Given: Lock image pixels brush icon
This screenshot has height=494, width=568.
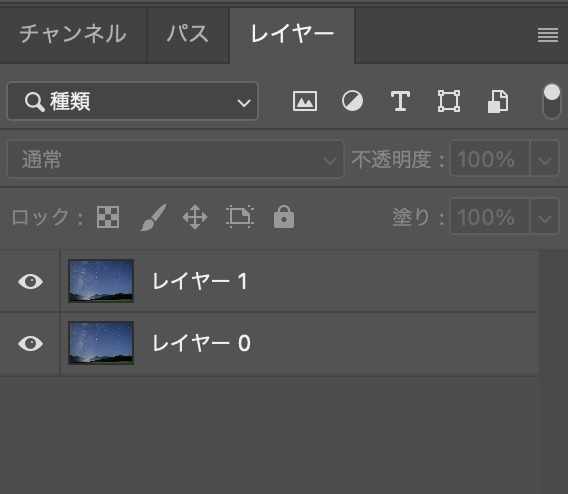Looking at the screenshot, I should pyautogui.click(x=153, y=217).
